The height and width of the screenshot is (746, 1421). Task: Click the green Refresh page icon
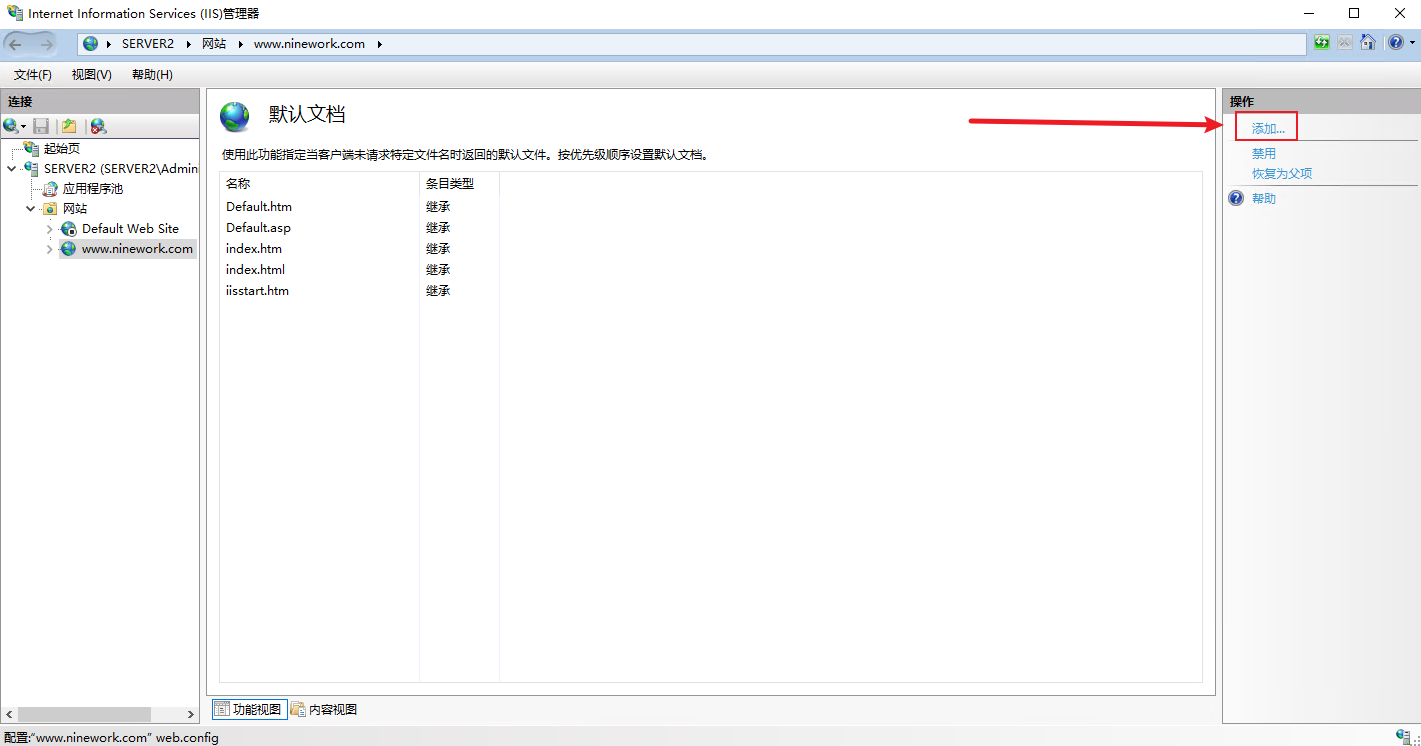click(1322, 43)
